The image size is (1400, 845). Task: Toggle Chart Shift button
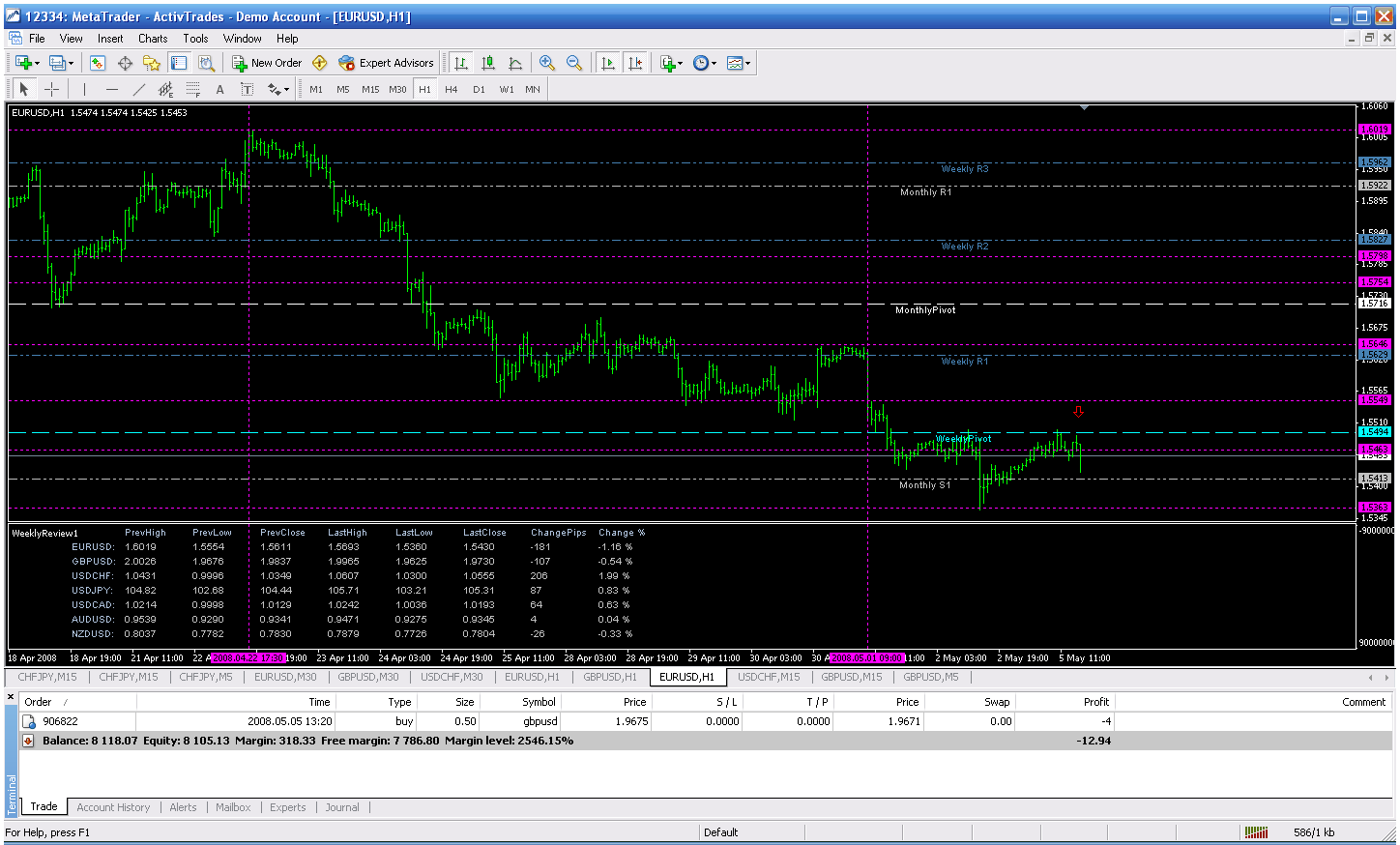pos(634,63)
